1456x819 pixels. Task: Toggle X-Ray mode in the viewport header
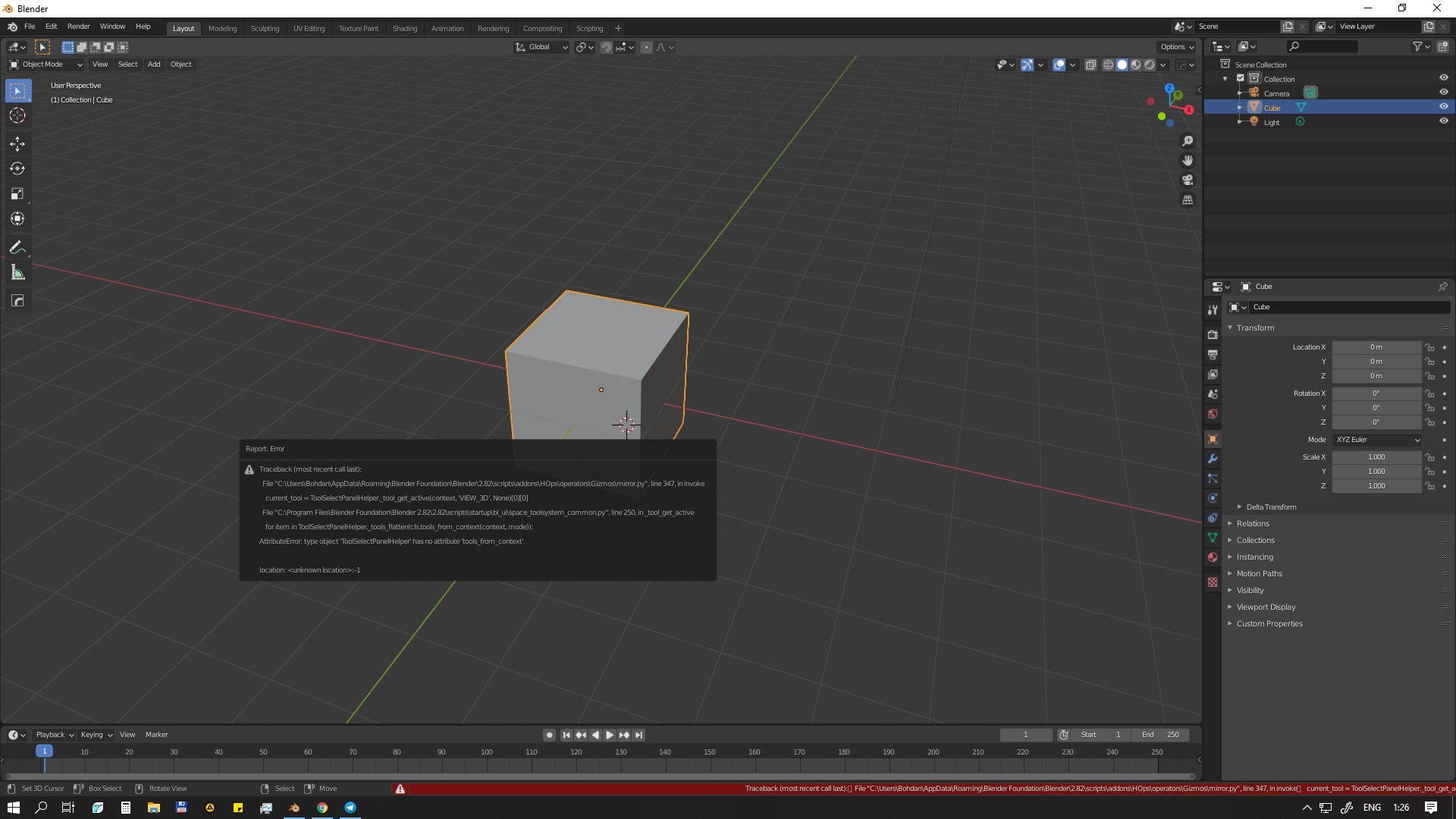1090,65
